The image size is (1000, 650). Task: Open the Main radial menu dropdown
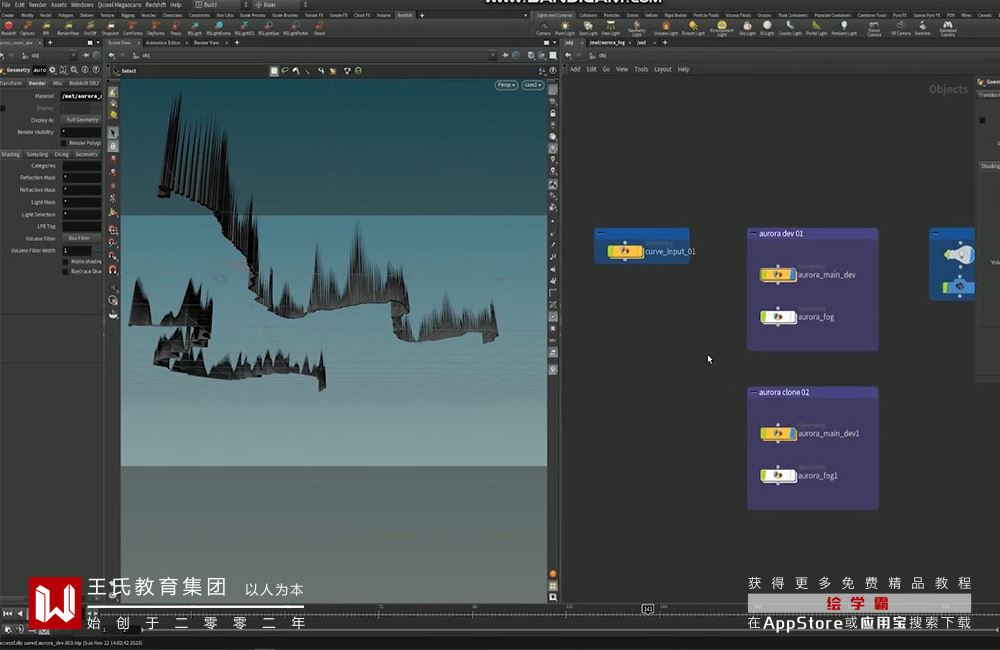281,4
